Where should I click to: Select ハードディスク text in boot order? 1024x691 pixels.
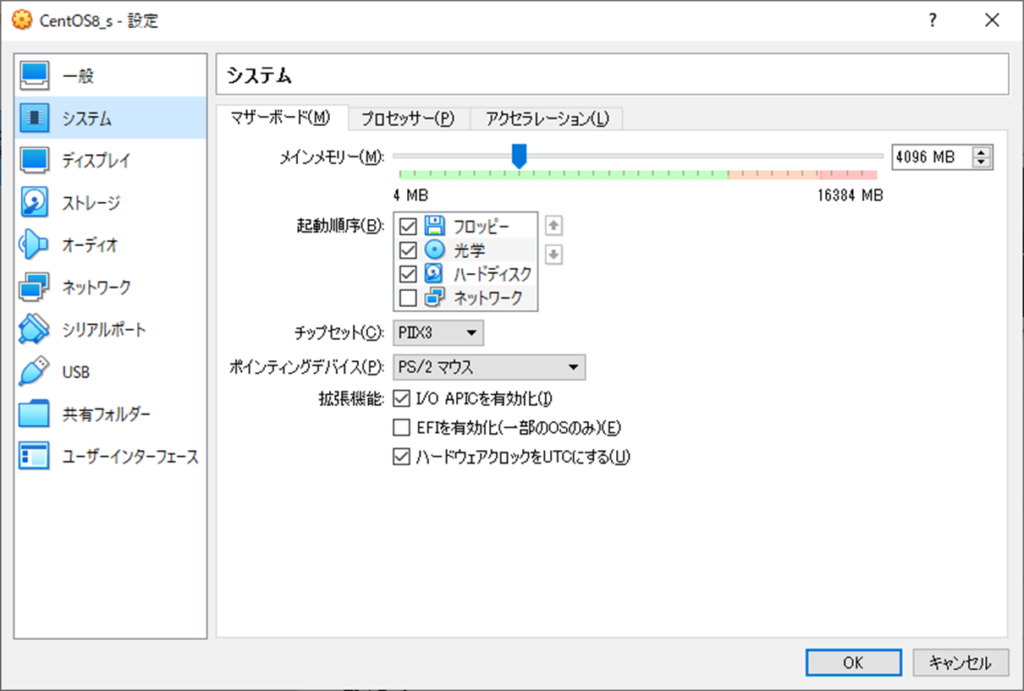coord(492,274)
